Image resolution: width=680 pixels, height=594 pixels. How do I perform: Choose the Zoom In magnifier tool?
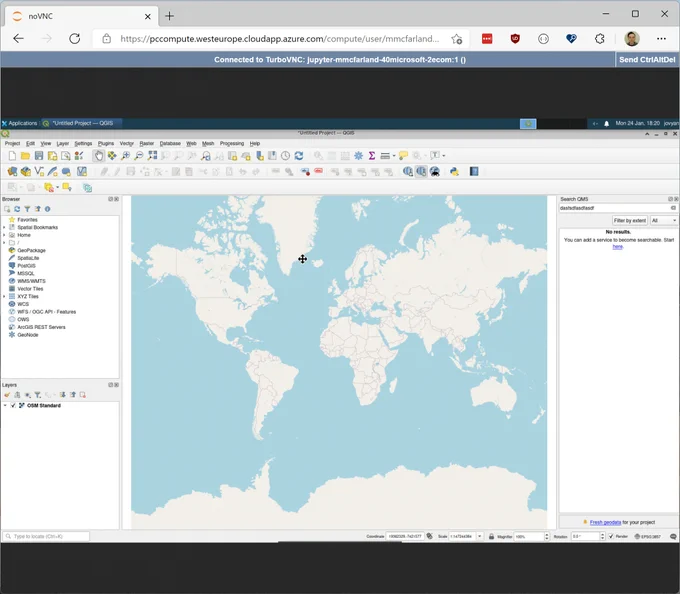pyautogui.click(x=125, y=156)
